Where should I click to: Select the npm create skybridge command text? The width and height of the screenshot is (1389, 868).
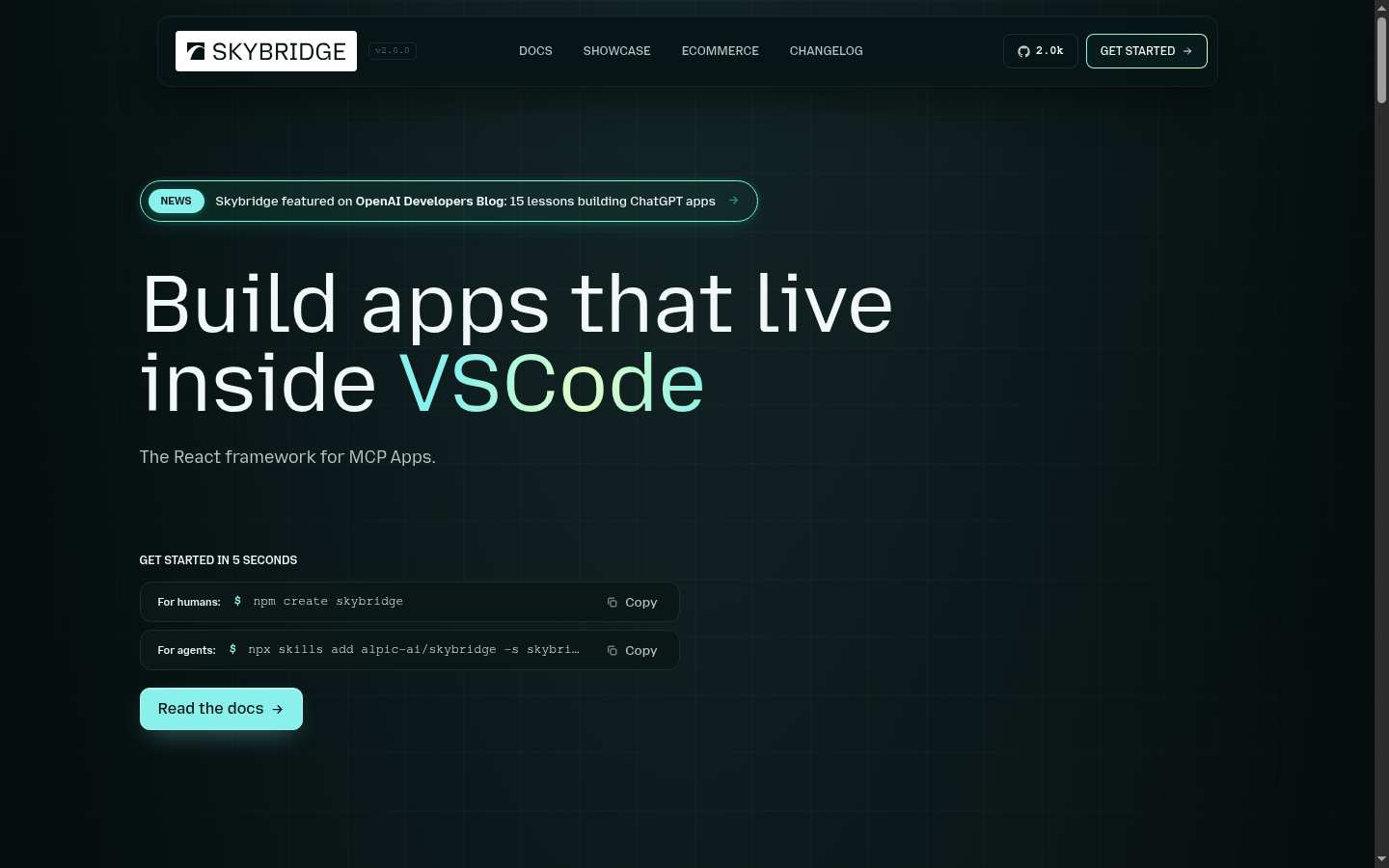click(x=328, y=601)
